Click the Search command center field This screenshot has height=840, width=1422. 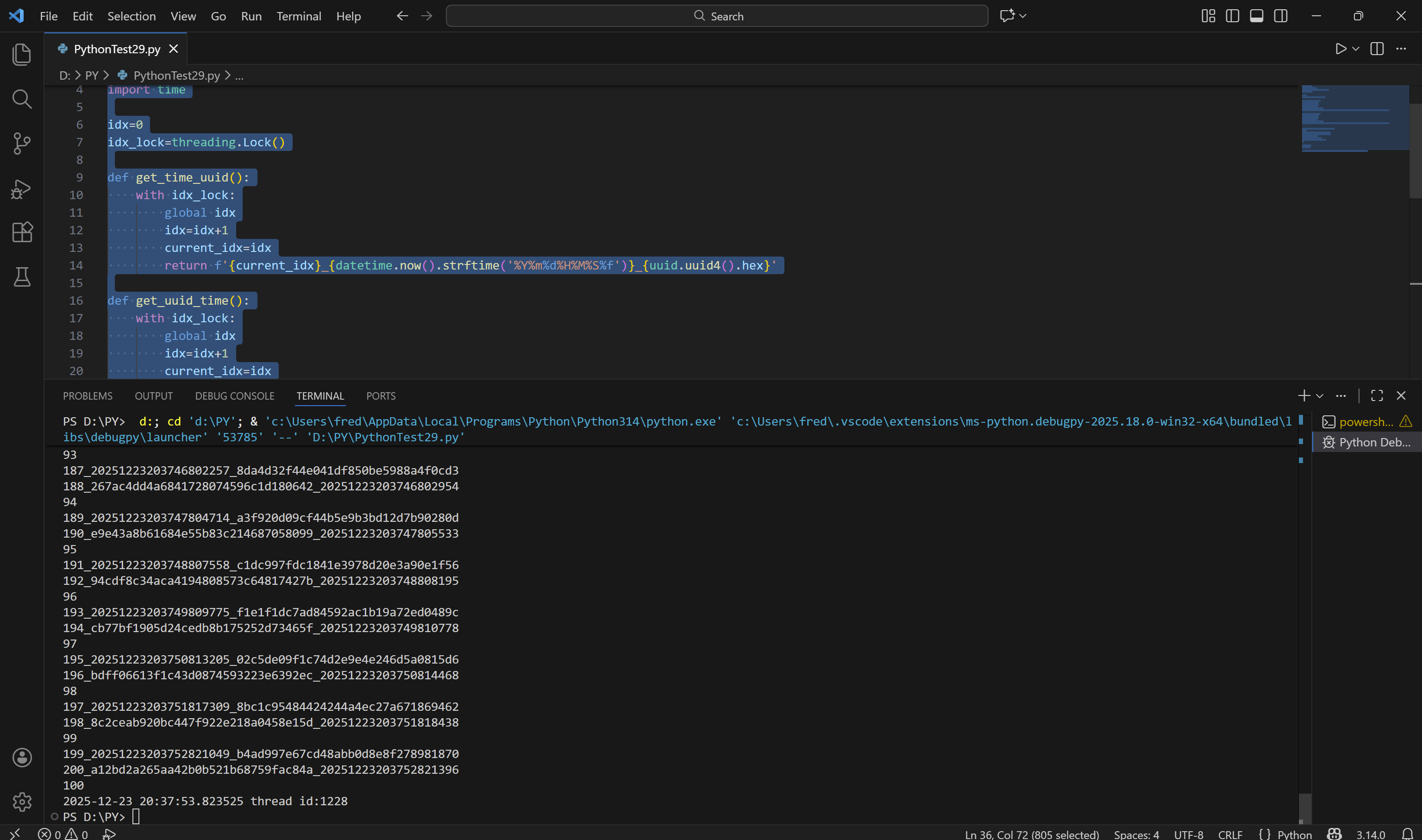(716, 16)
